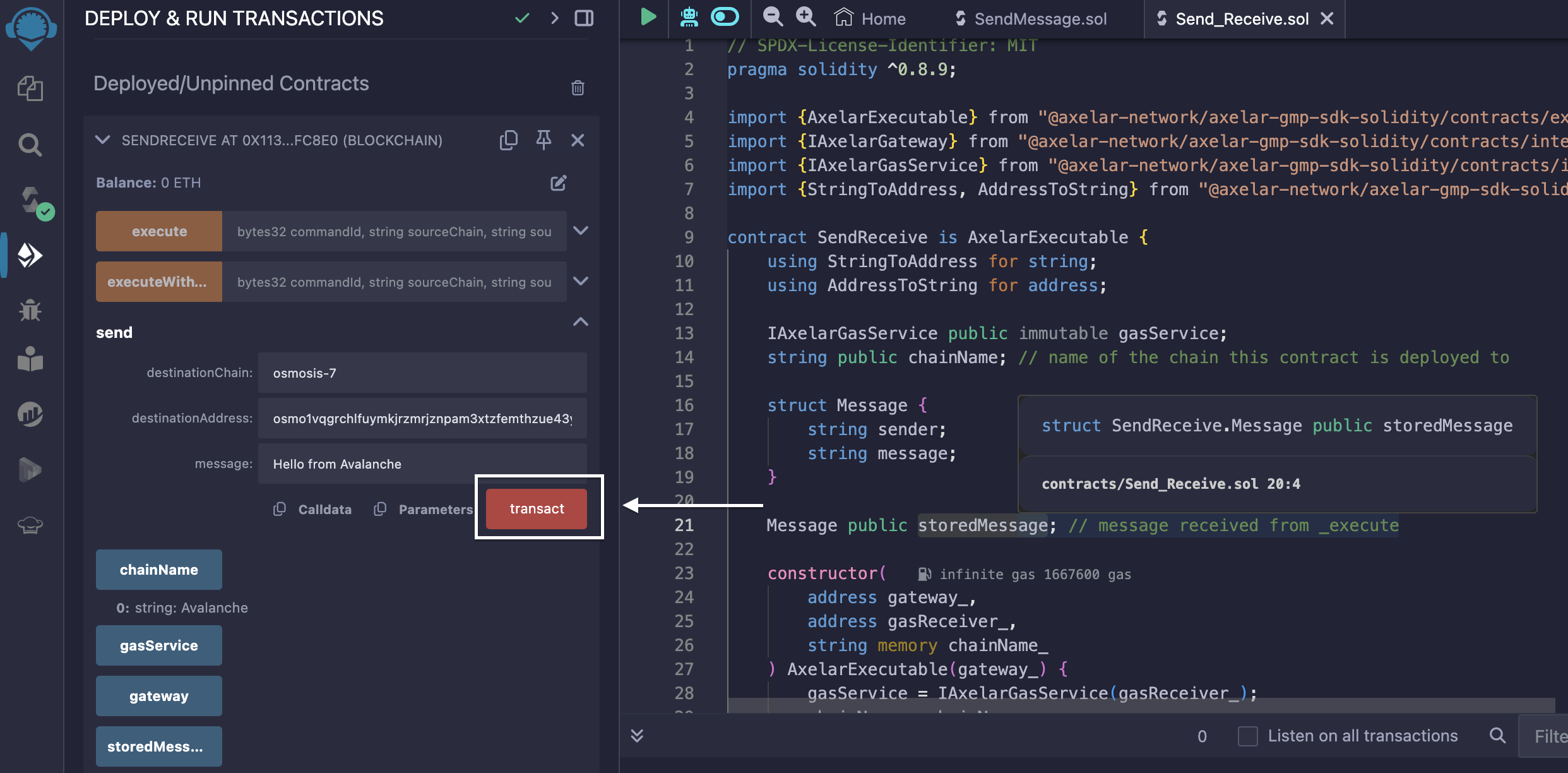Collapse the send function inputs
The height and width of the screenshot is (773, 1568).
tap(581, 322)
